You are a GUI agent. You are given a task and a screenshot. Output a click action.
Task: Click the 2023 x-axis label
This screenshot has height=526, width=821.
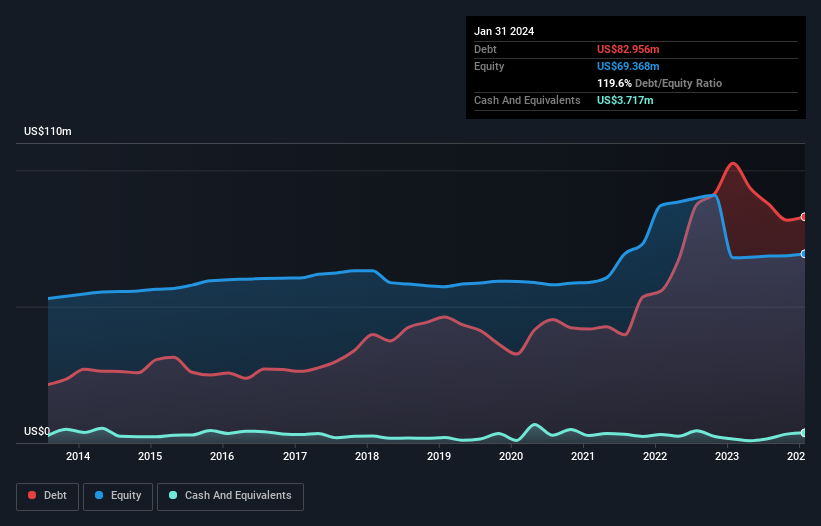click(727, 456)
